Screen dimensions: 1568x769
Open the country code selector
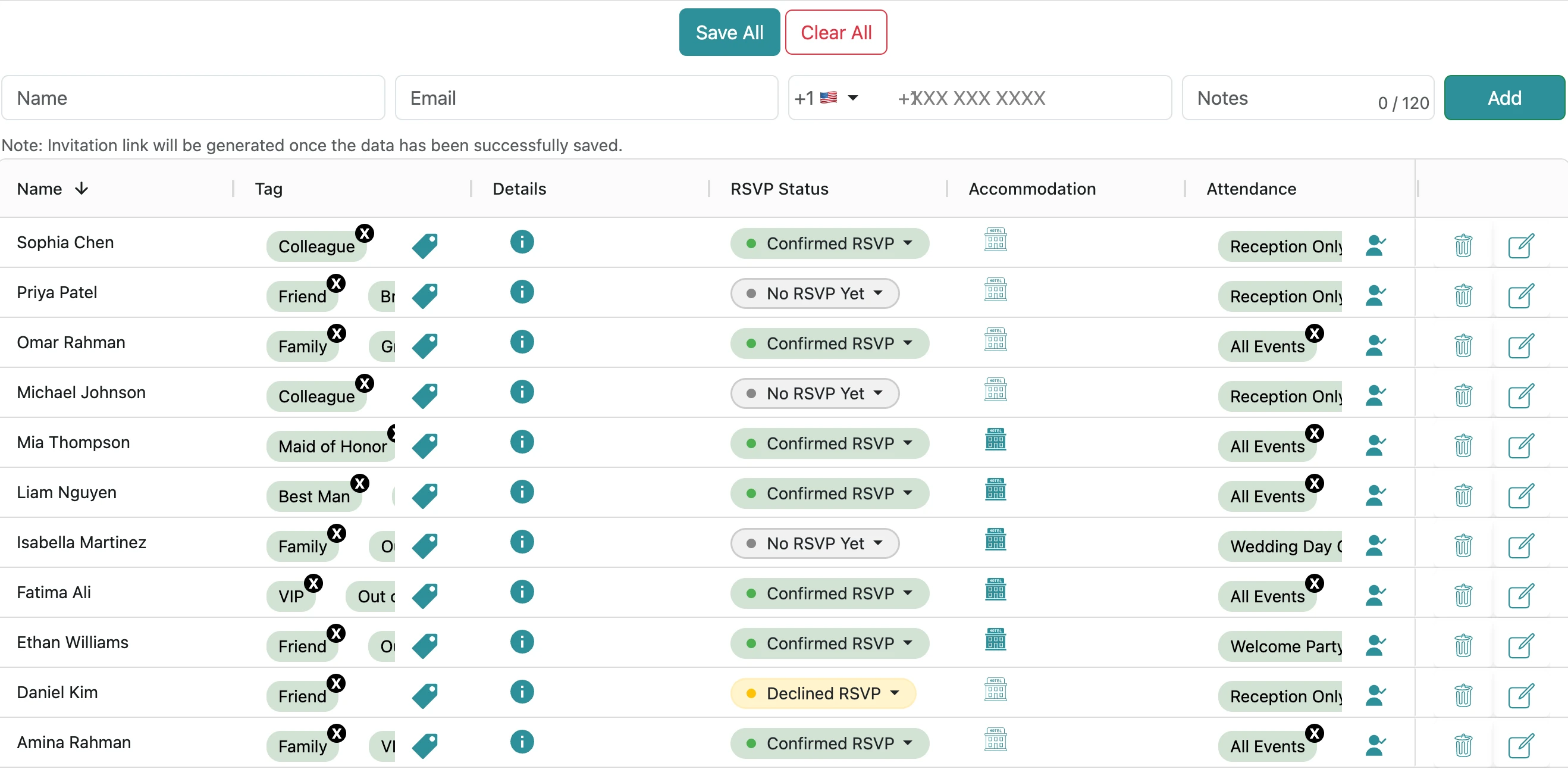828,98
